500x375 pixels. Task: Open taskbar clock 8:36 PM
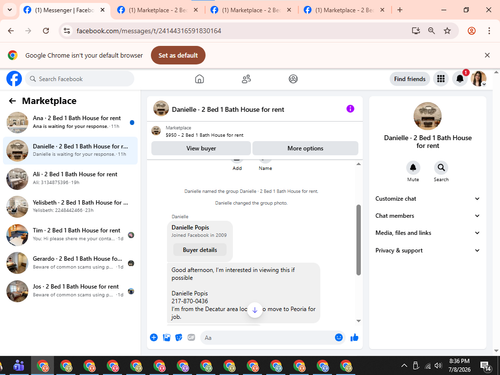coord(459,365)
